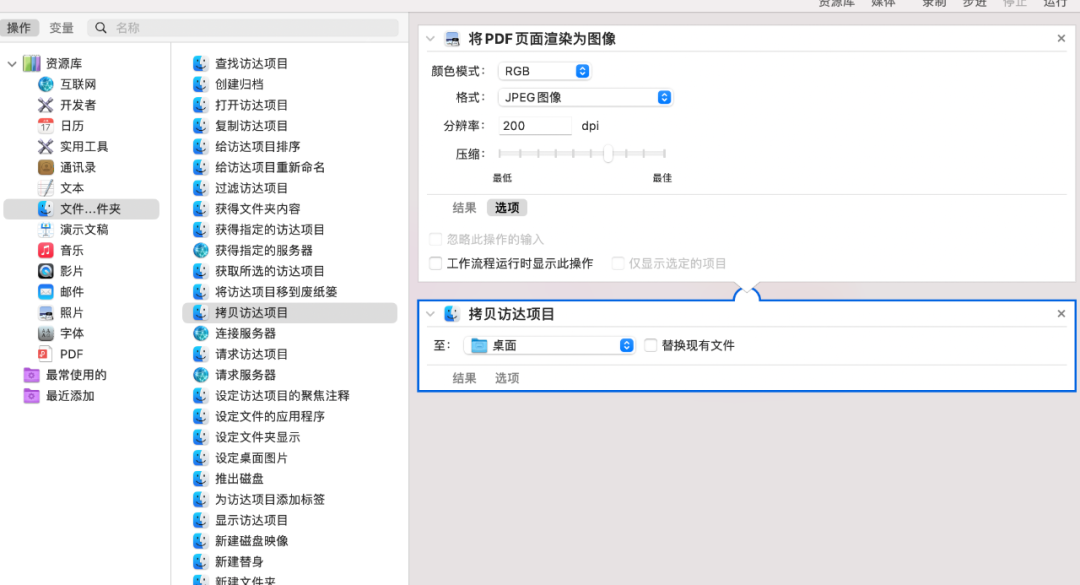The height and width of the screenshot is (585, 1080).
Task: Click the Finder icon for 推出磁盘
Action: (x=200, y=478)
